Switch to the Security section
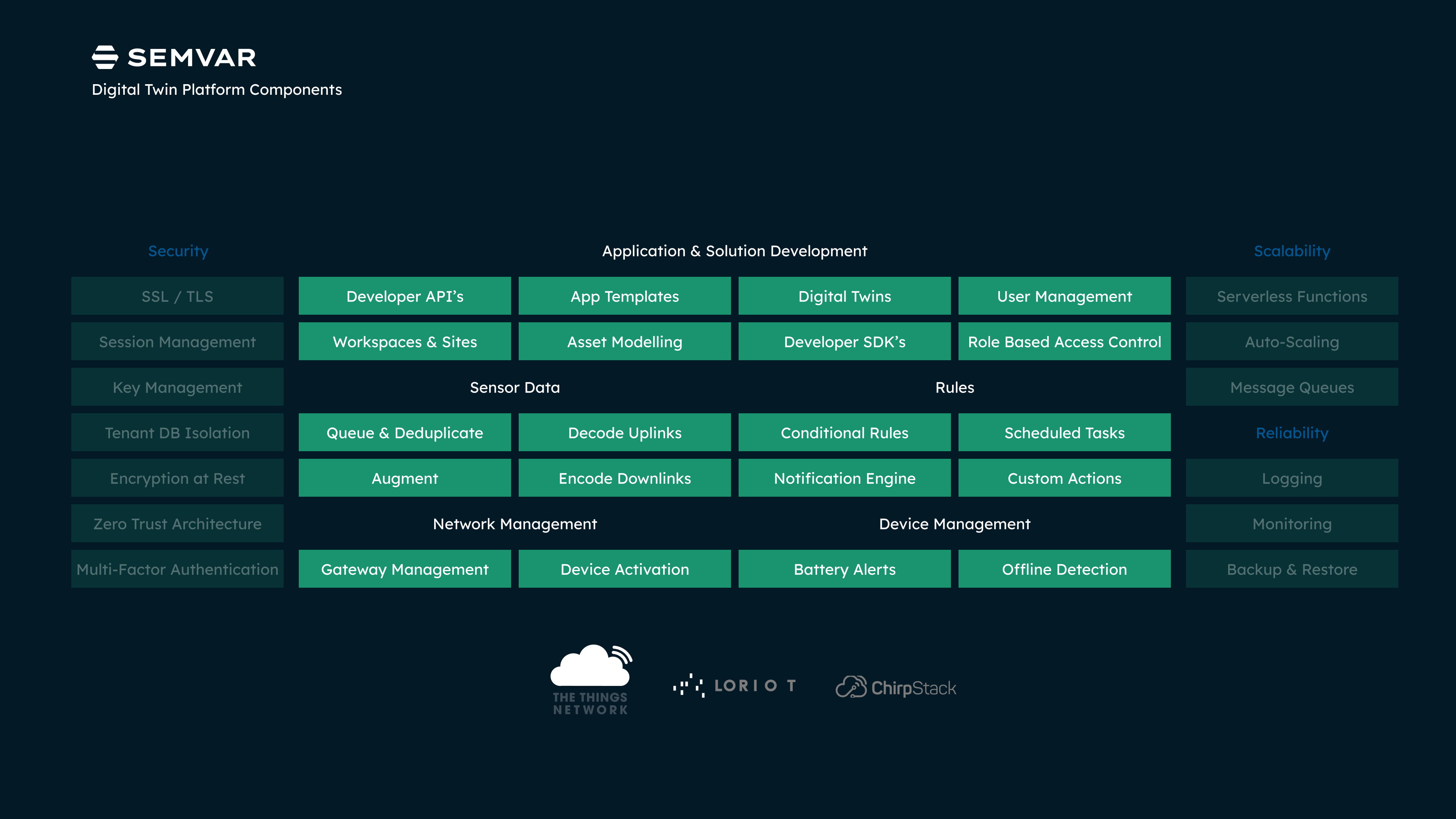The image size is (1456, 819). pos(177,251)
